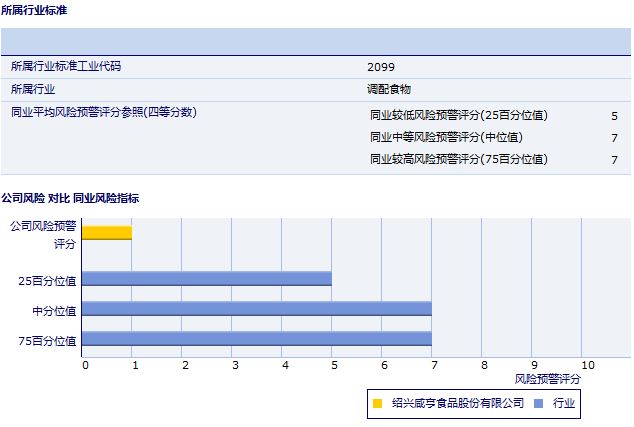Click the median score value 7

(x=614, y=138)
